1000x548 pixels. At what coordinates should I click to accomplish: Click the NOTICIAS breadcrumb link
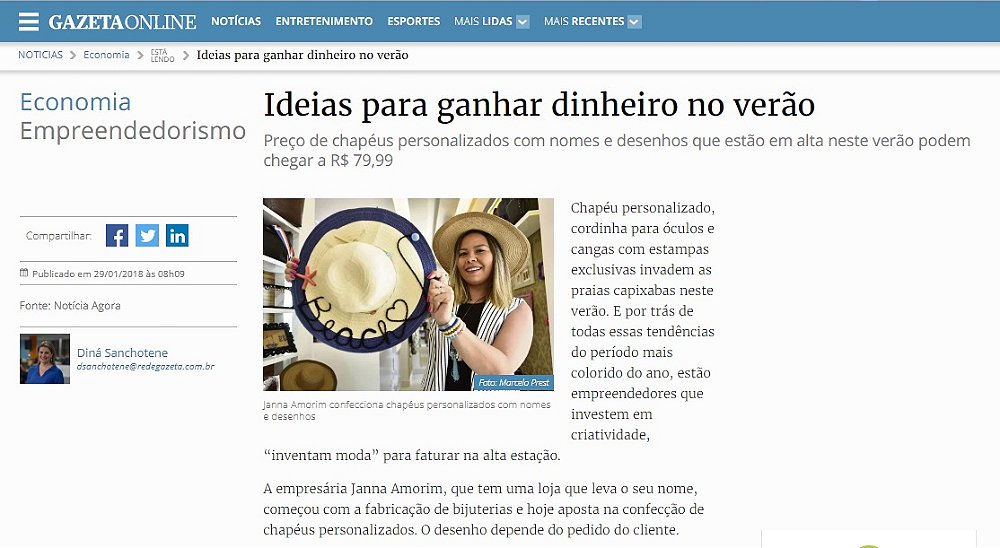(40, 55)
